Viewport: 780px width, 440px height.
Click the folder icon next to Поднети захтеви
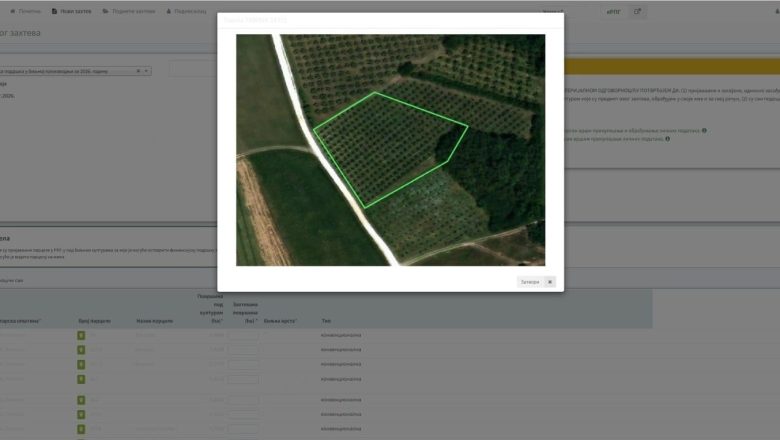pos(106,11)
